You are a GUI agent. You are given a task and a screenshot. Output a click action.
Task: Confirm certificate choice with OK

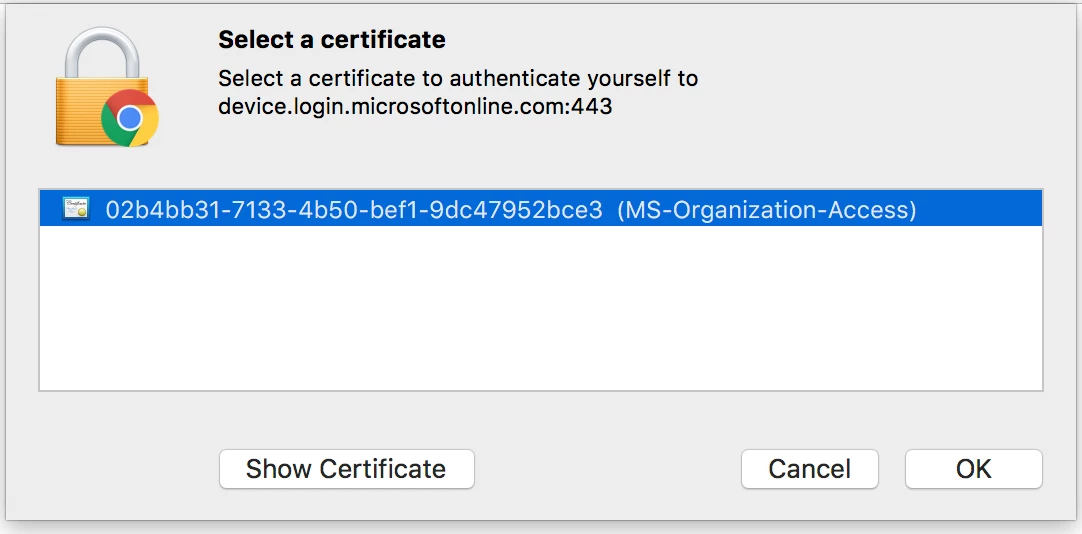974,469
